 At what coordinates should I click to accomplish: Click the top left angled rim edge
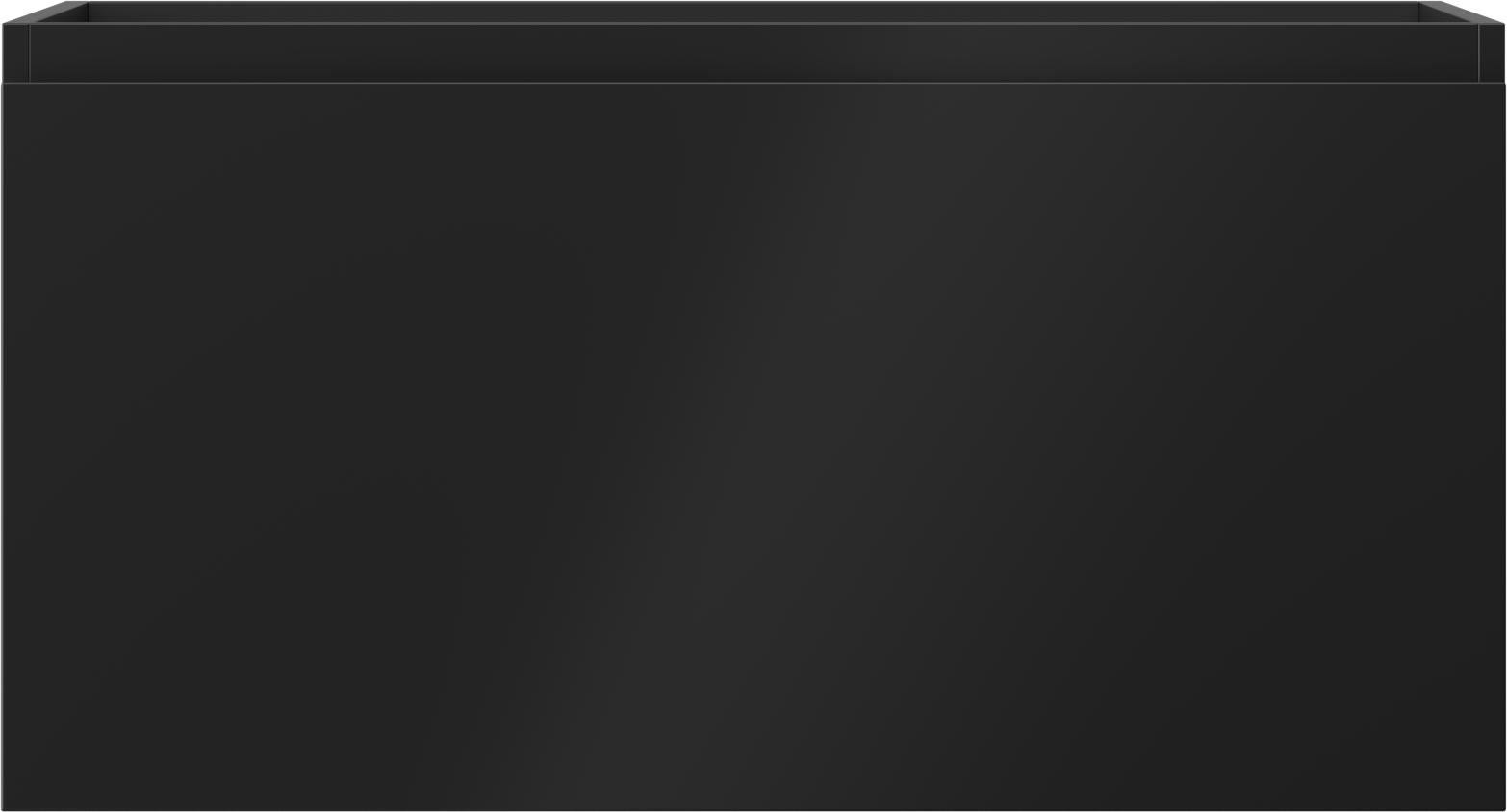[x=45, y=13]
